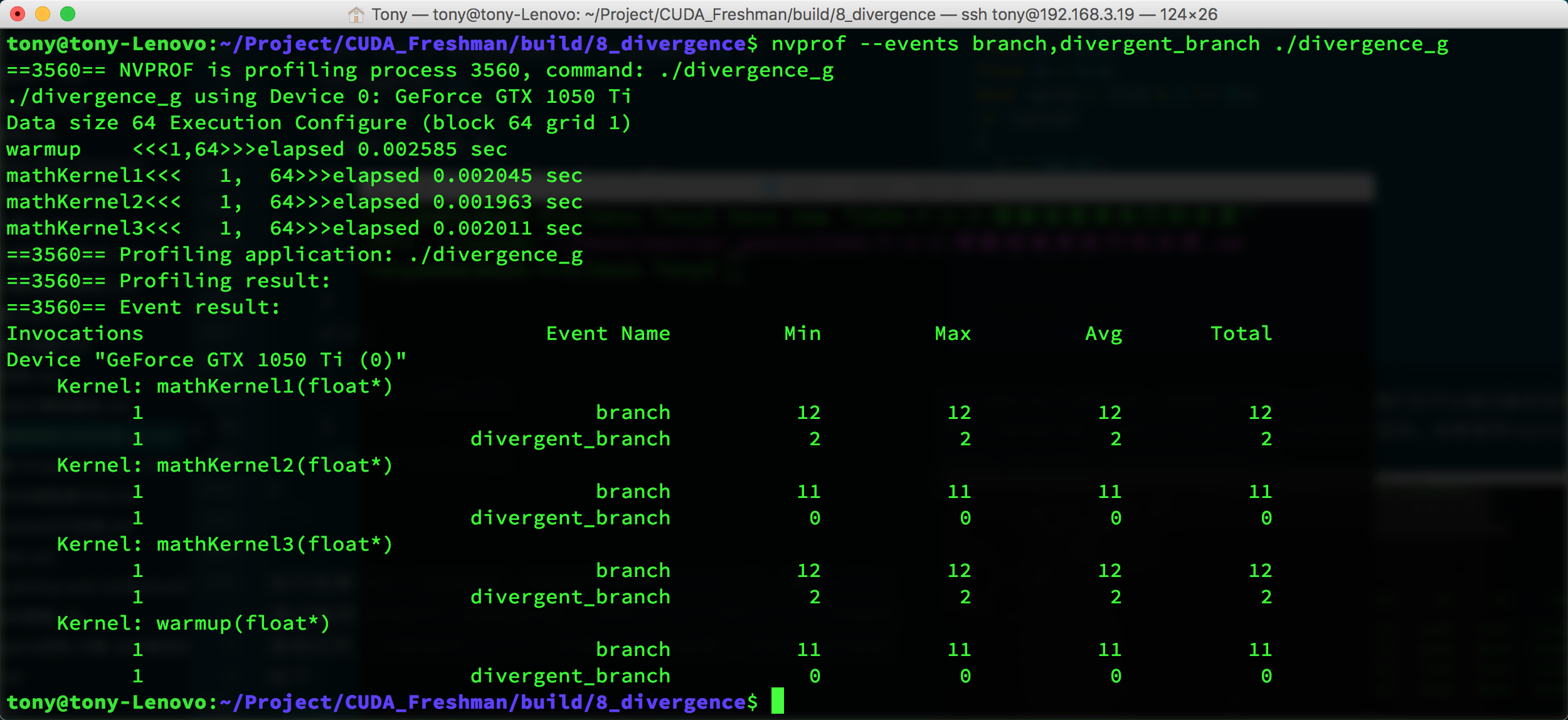Click the green terminal cursor block
The height and width of the screenshot is (720, 1568).
[x=777, y=701]
